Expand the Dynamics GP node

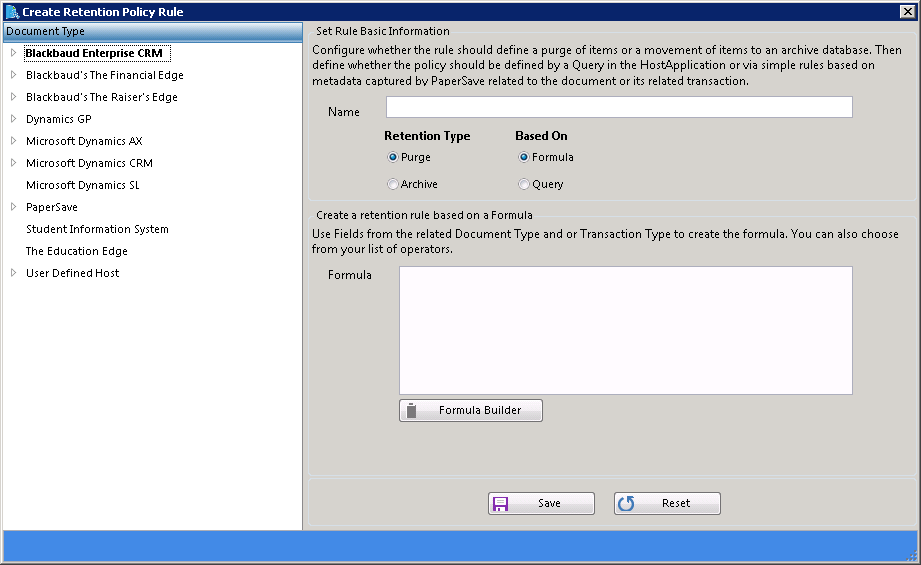[x=14, y=119]
